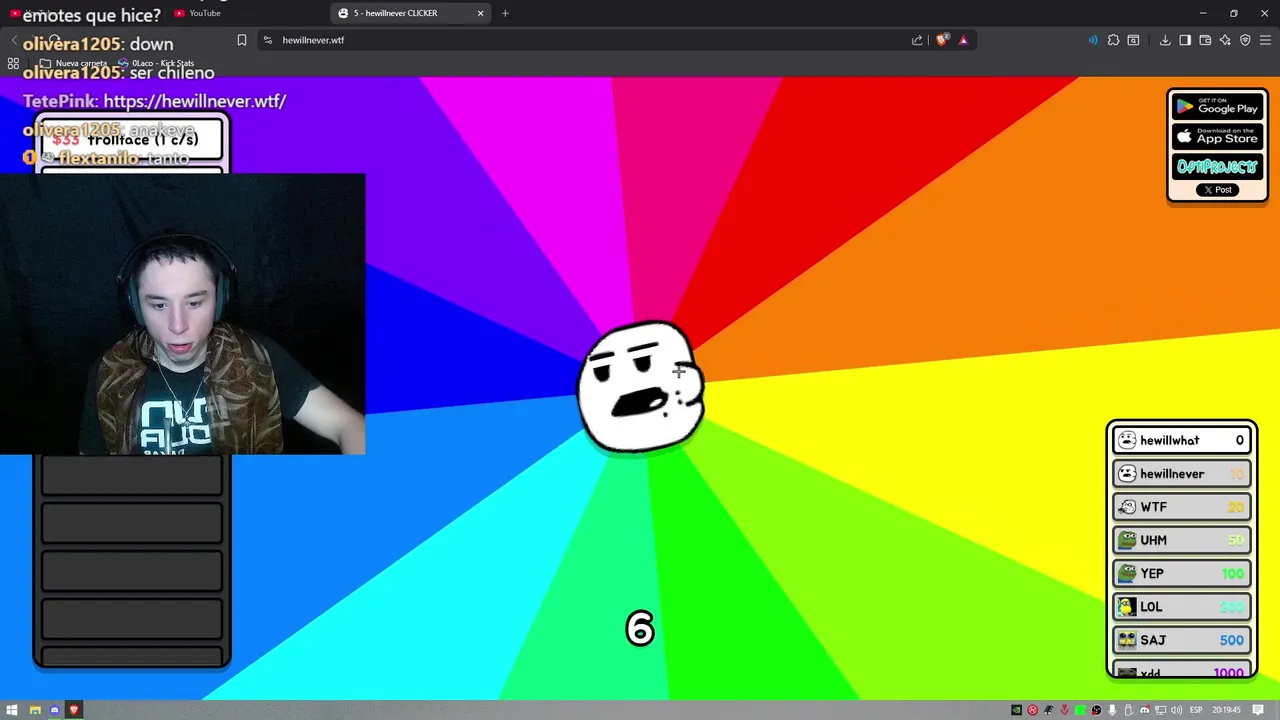Click the YEP pepe icon in skin list
Viewport: 1280px width, 720px height.
[1127, 574]
